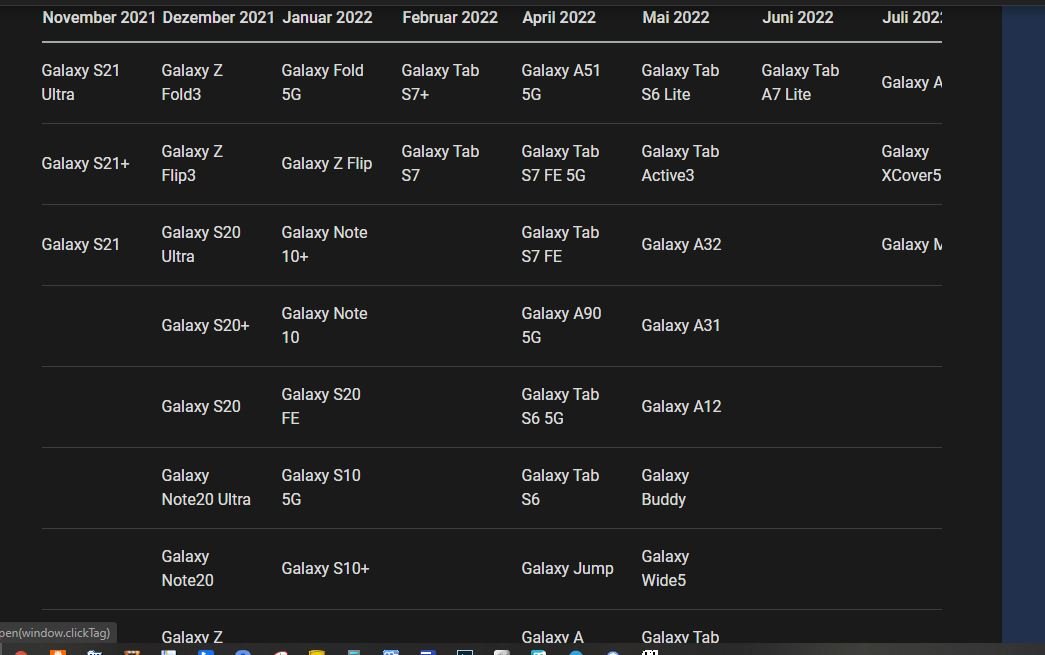Image resolution: width=1045 pixels, height=655 pixels.
Task: Select the "Juni 2022" column header
Action: 798,17
